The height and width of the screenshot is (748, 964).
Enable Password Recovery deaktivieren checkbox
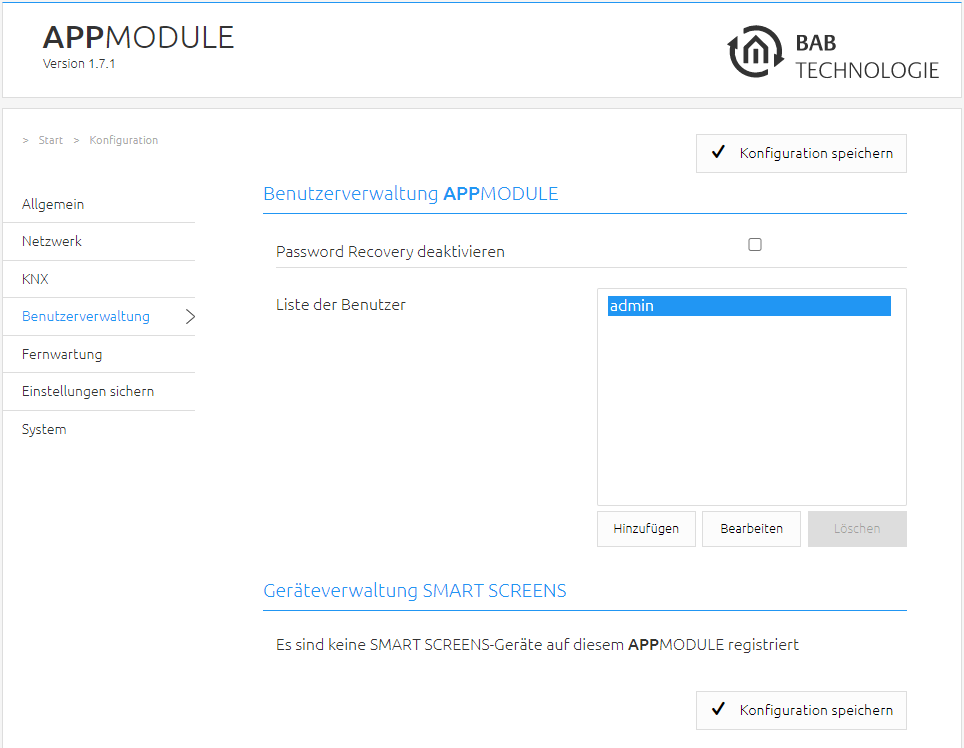(x=755, y=245)
